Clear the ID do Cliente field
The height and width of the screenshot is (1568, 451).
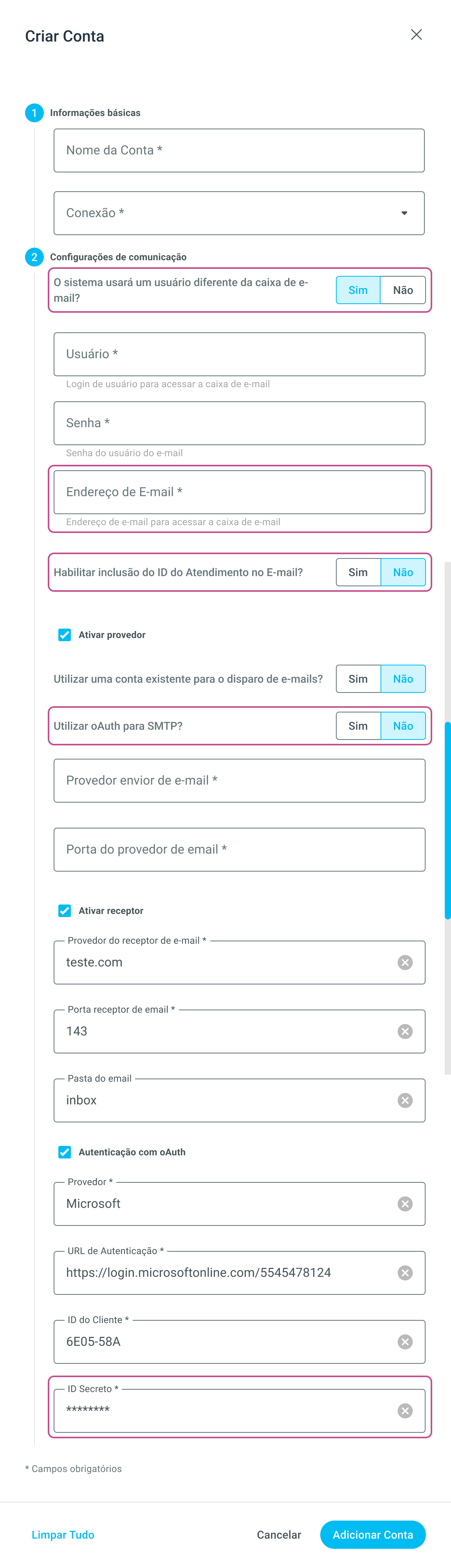pyautogui.click(x=405, y=1341)
